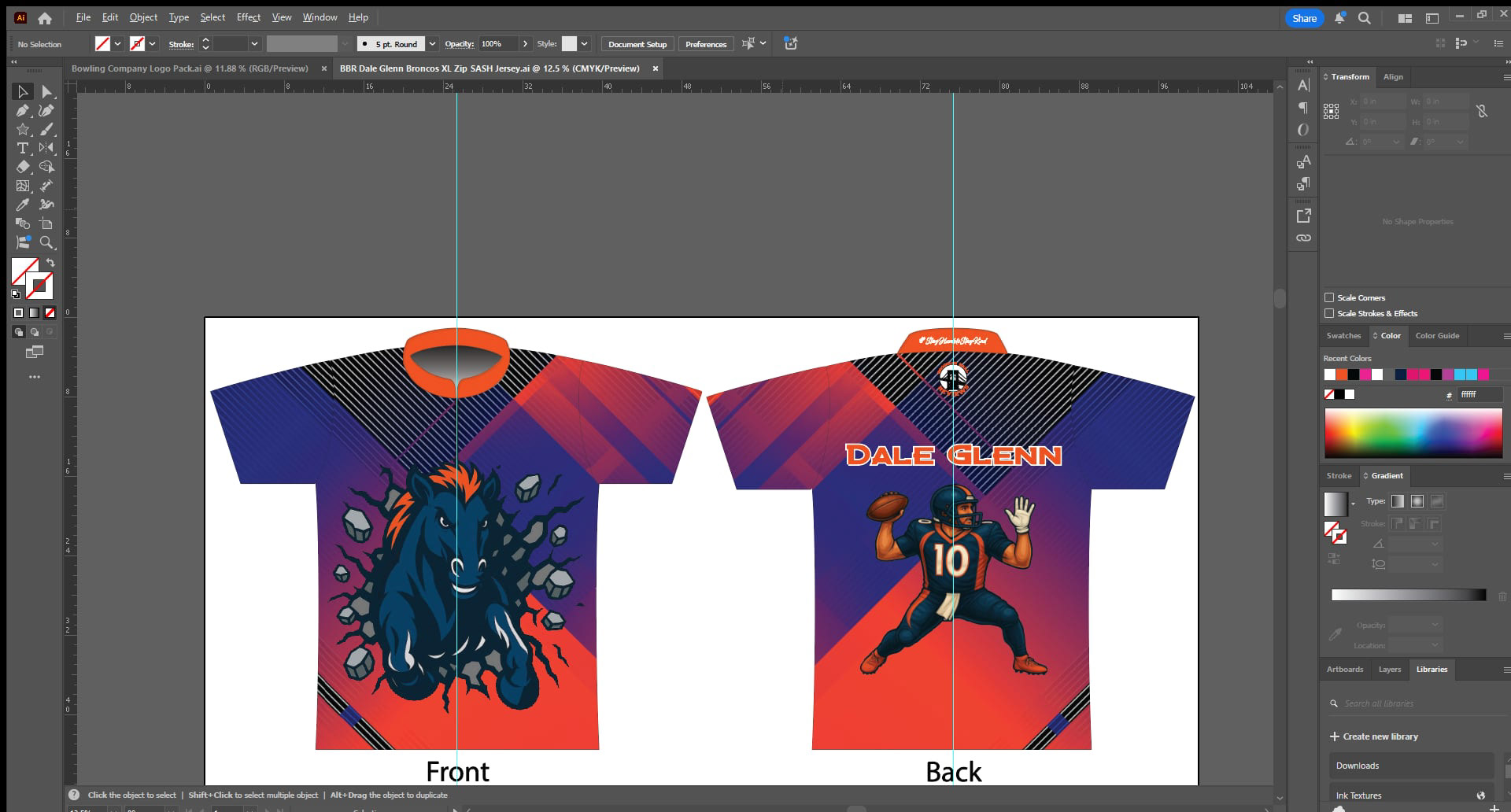Toggle constrain width and height proportions

coord(1482,111)
